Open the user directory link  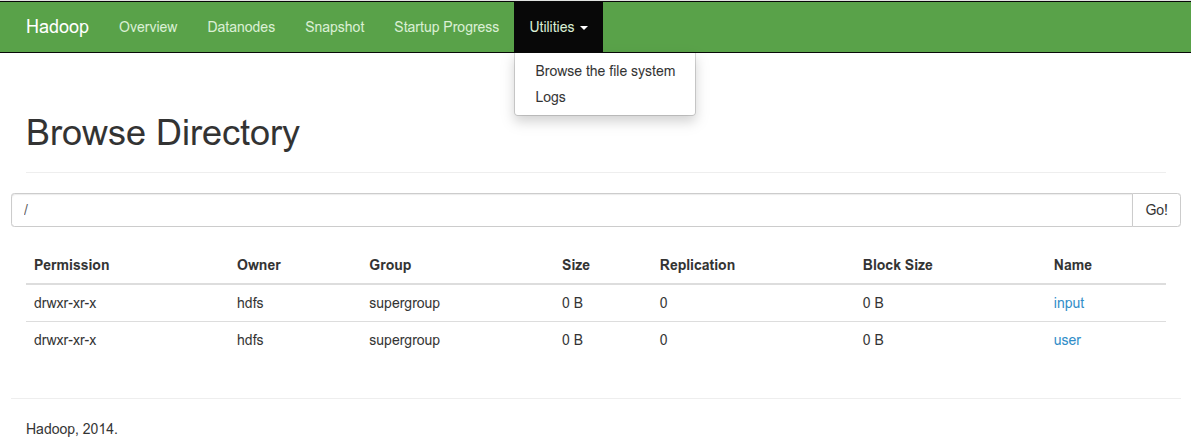[x=1067, y=340]
